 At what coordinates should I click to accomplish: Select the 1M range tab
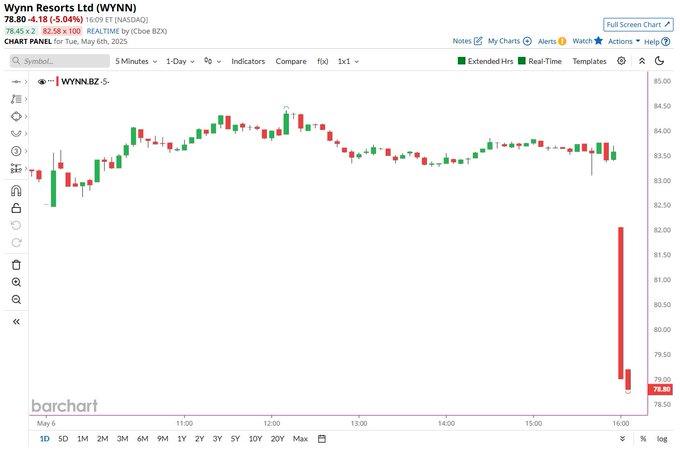(x=82, y=439)
